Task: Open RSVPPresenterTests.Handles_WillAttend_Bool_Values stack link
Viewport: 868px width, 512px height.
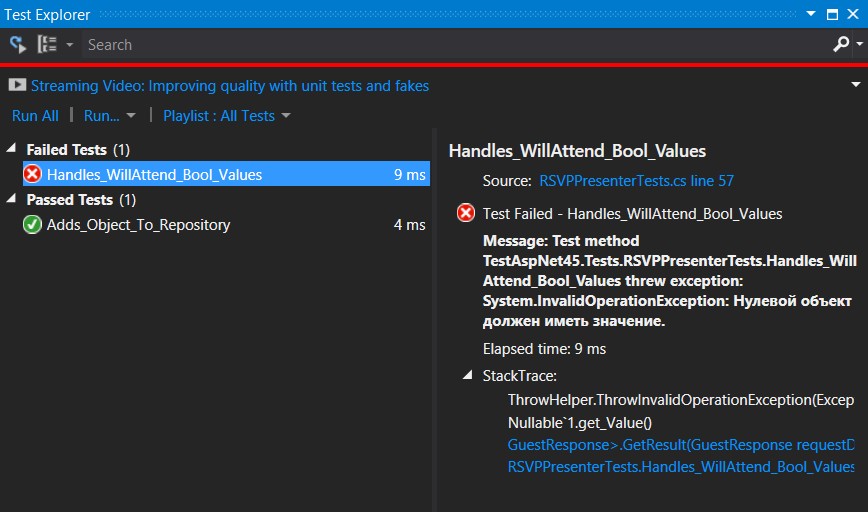Action: pyautogui.click(x=681, y=467)
